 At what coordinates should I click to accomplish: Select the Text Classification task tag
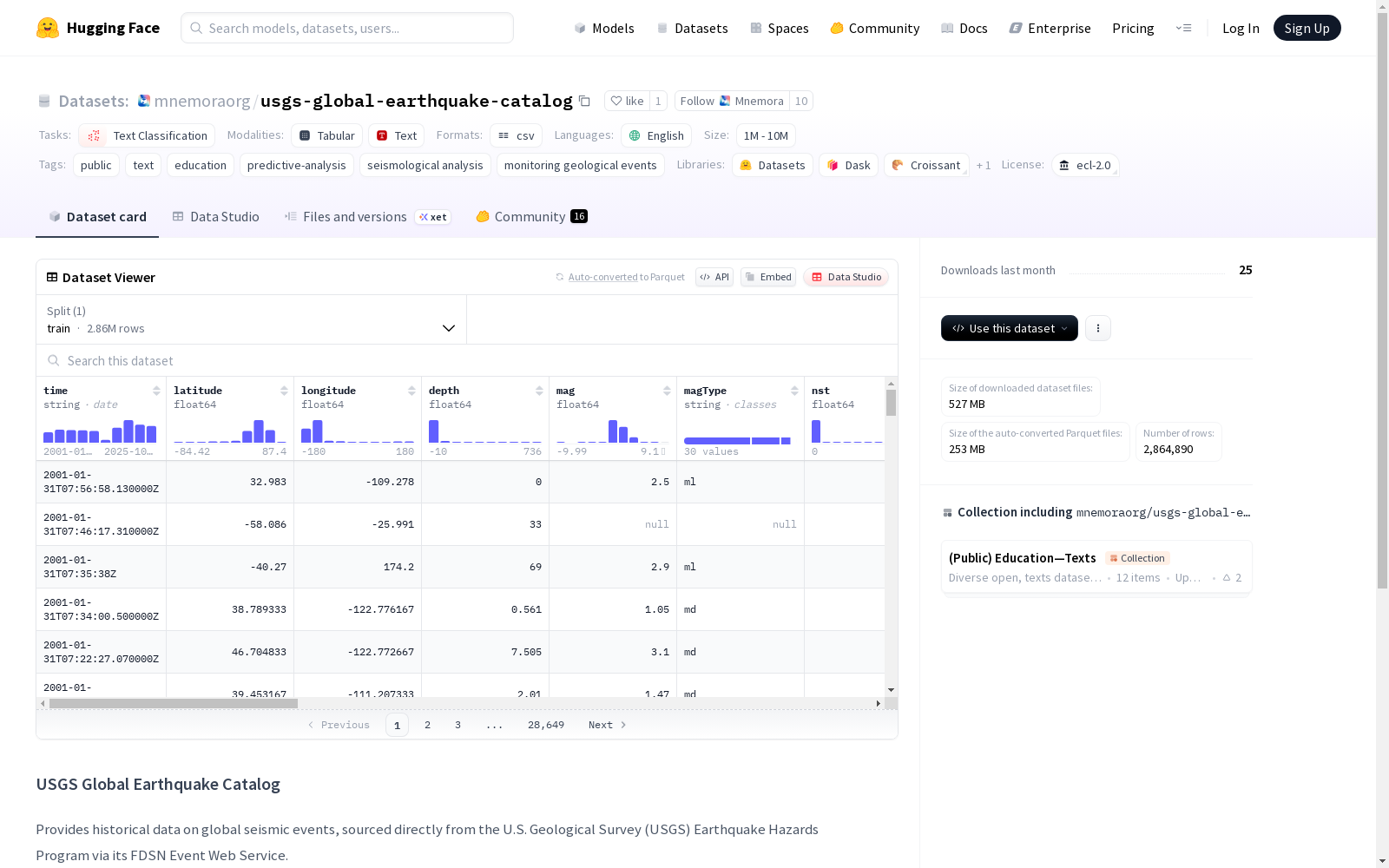147,135
